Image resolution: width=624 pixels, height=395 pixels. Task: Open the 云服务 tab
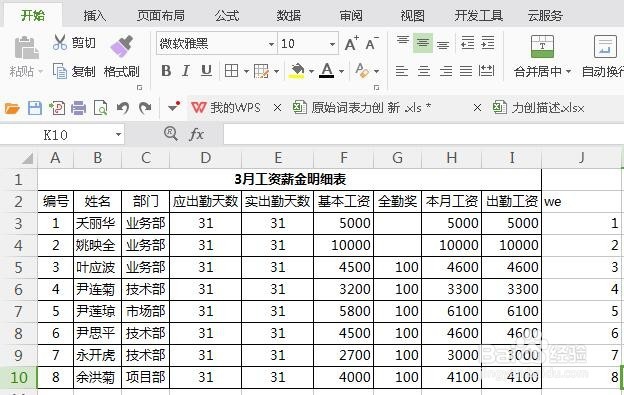[x=545, y=16]
